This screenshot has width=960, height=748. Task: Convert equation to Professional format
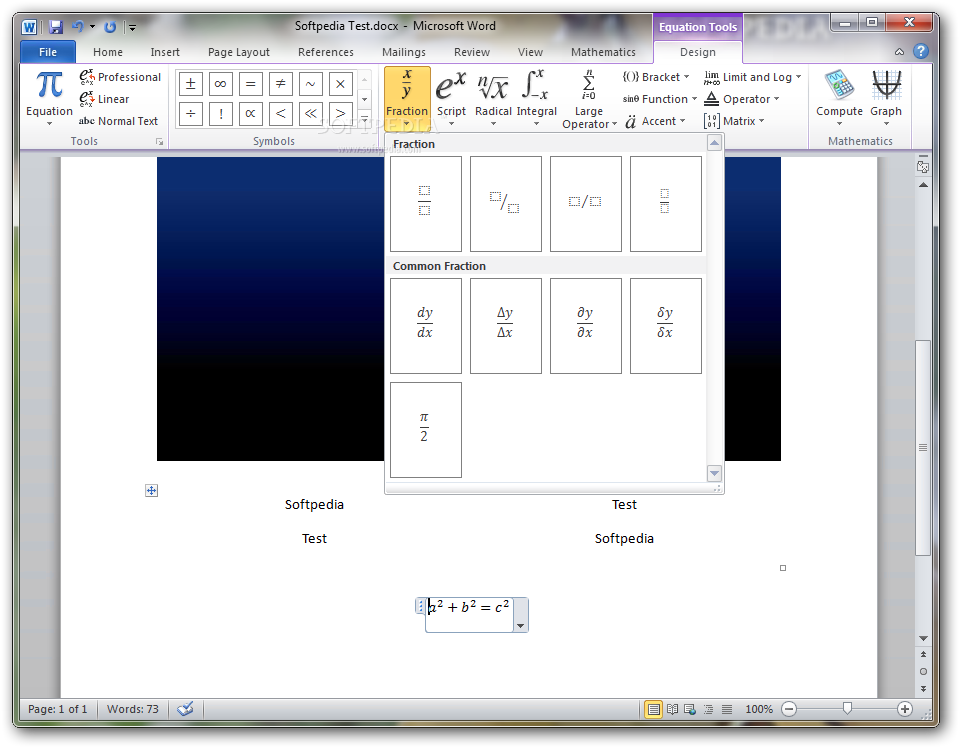[120, 77]
